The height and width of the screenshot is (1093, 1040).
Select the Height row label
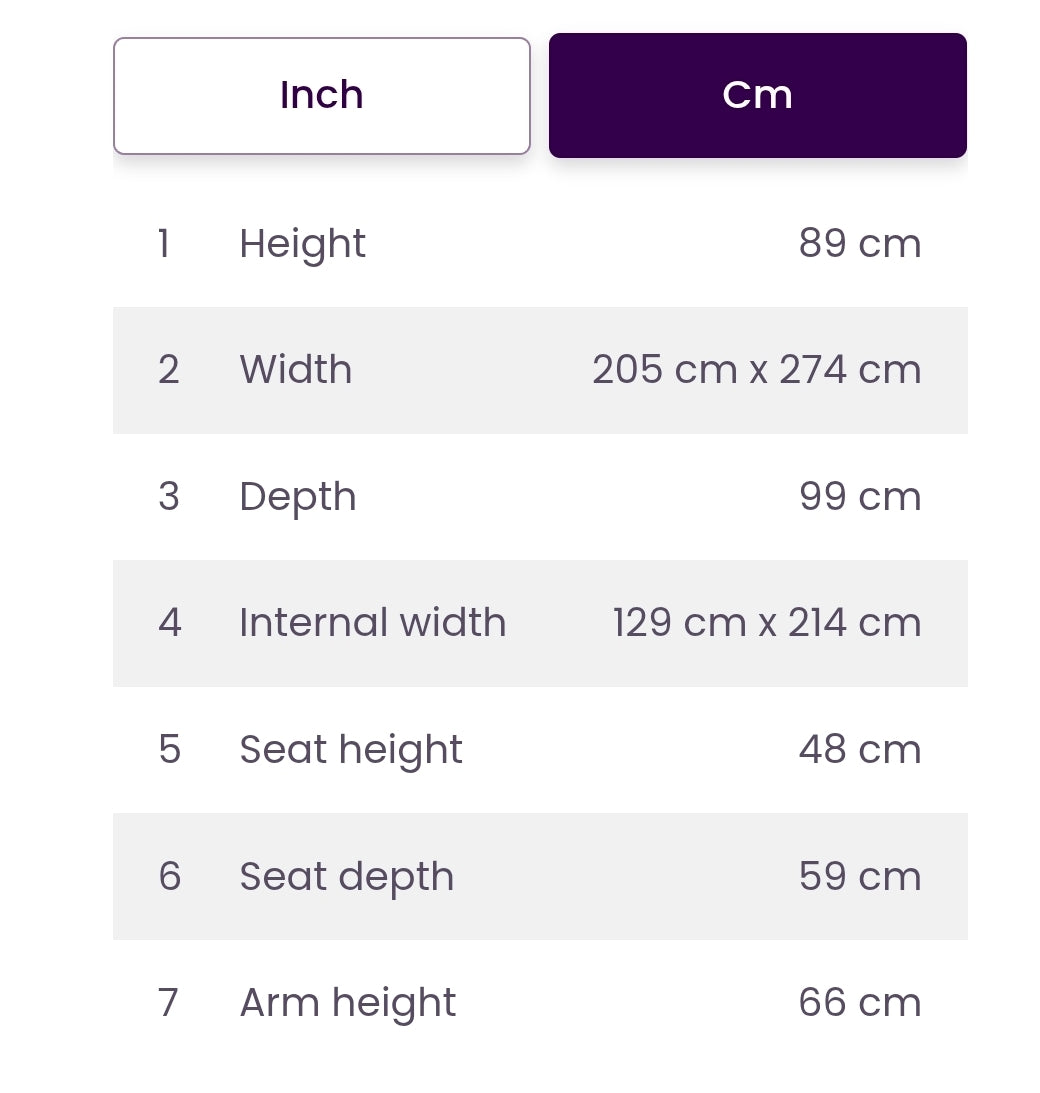coord(303,244)
